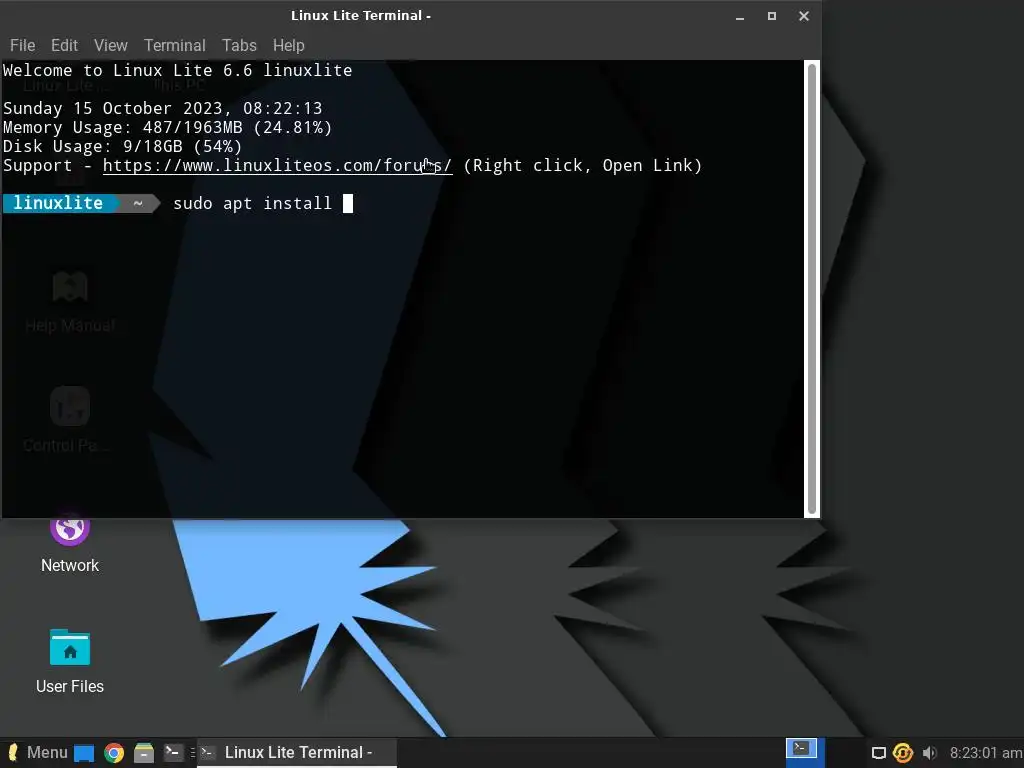Open the Terminal menu

[174, 45]
